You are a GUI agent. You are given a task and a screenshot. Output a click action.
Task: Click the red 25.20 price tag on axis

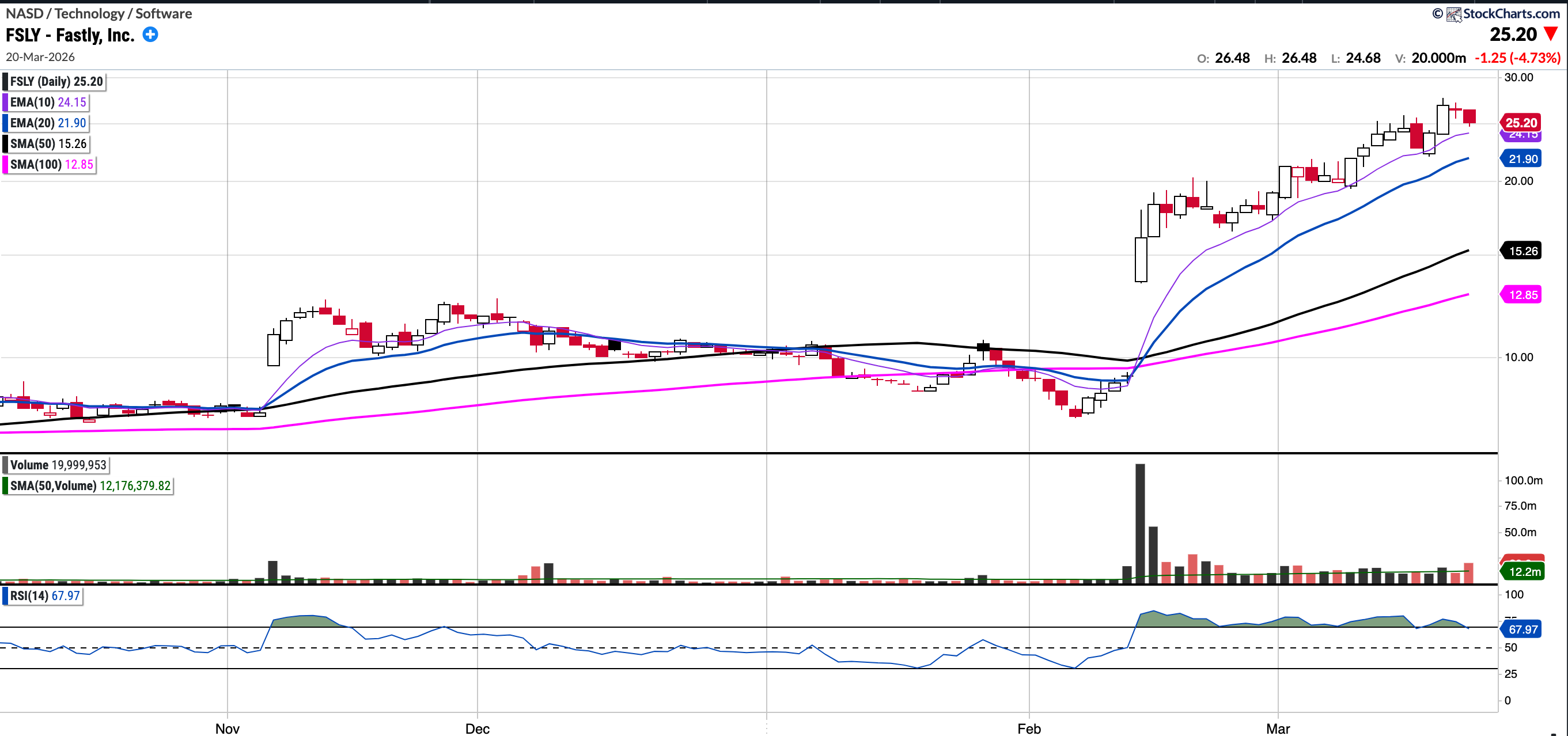point(1521,122)
